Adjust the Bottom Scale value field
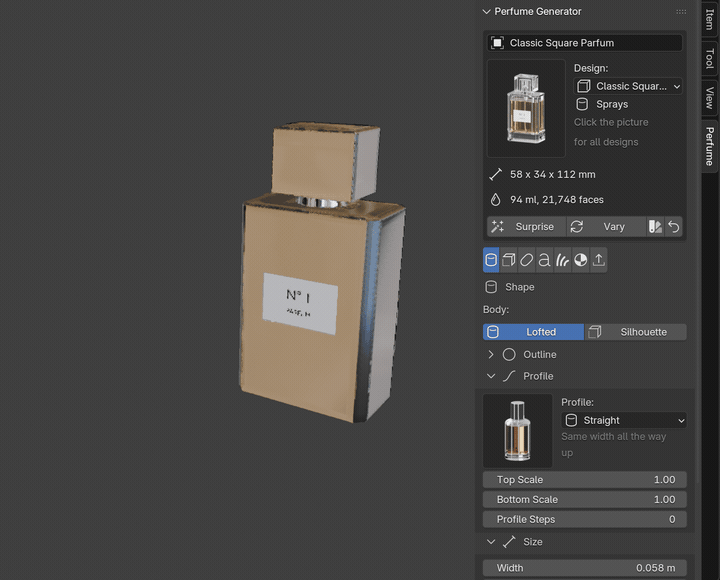This screenshot has width=720, height=580. [x=585, y=499]
